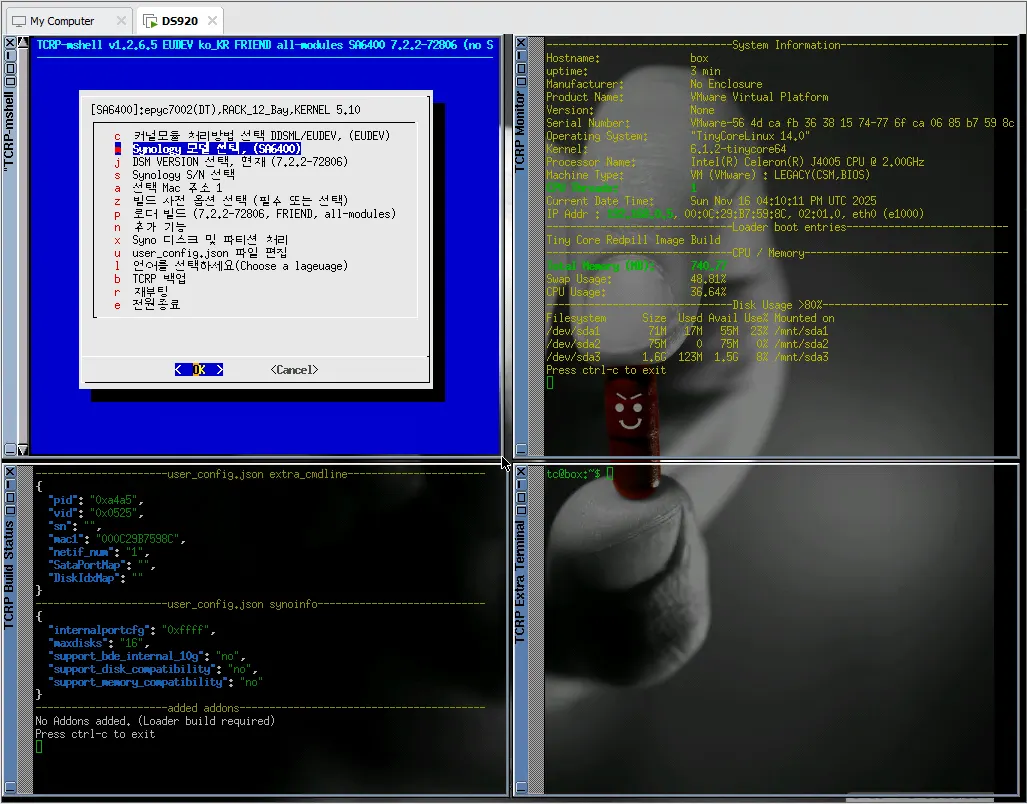
Task: Click the My Computer tab's monitor icon
Action: coord(19,21)
